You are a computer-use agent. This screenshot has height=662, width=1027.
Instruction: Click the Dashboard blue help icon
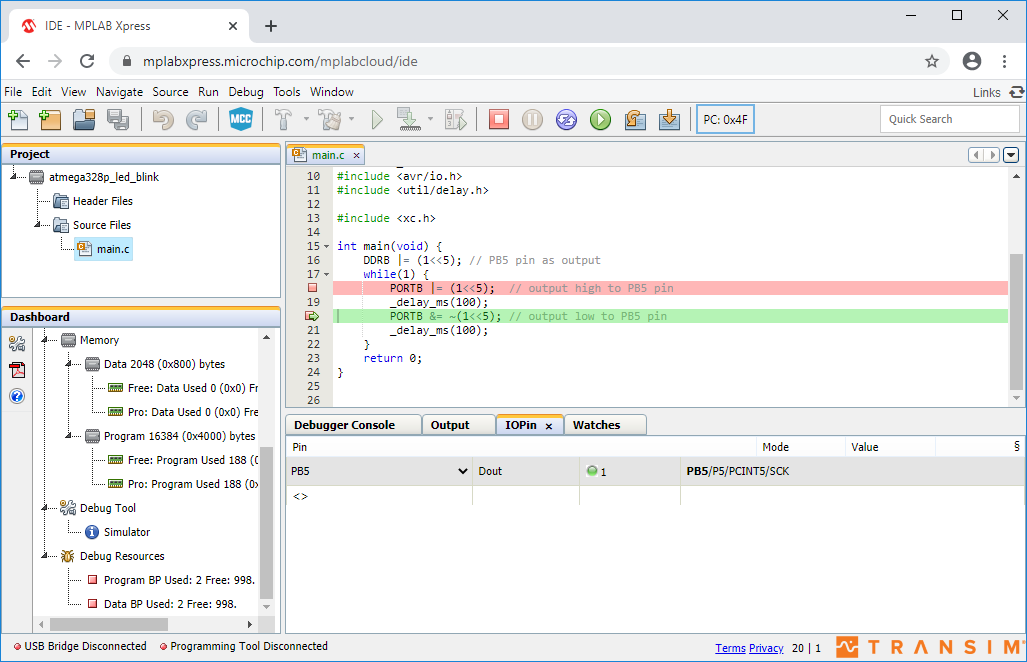pos(17,396)
